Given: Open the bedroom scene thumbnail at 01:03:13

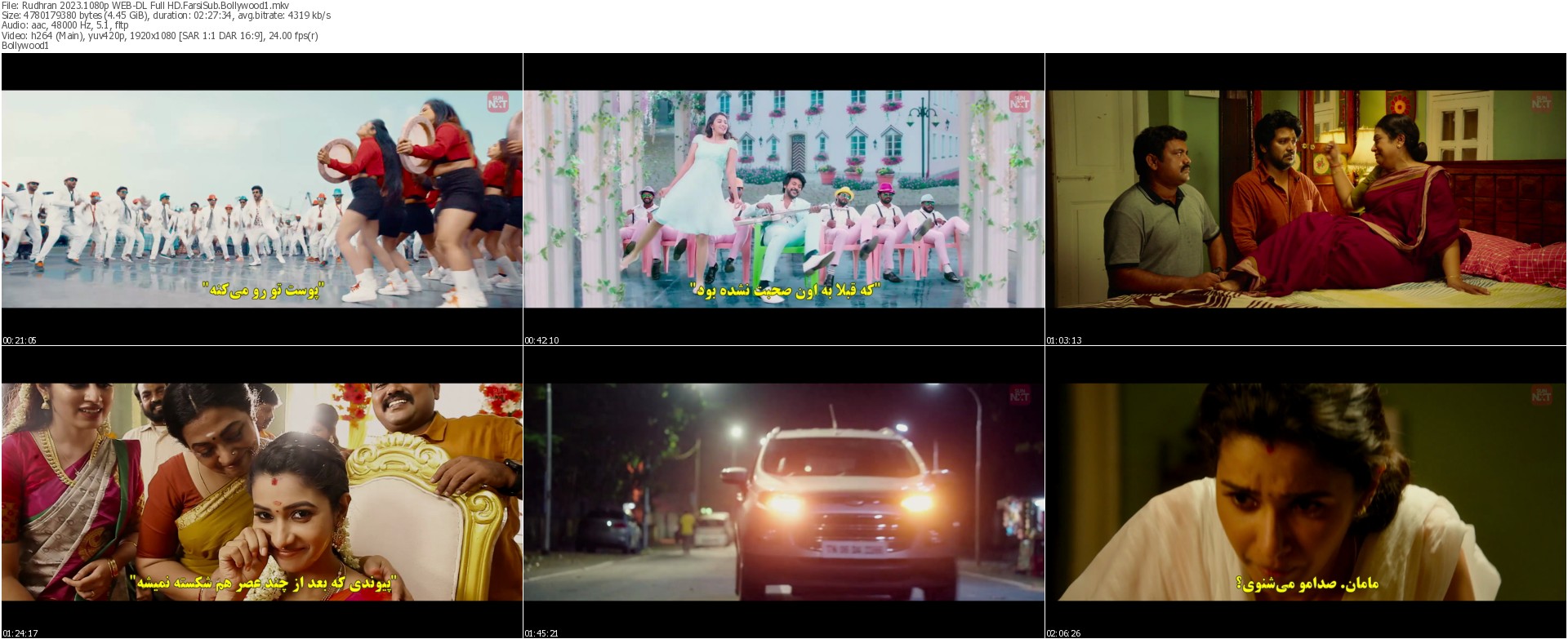Looking at the screenshot, I should pyautogui.click(x=1306, y=199).
